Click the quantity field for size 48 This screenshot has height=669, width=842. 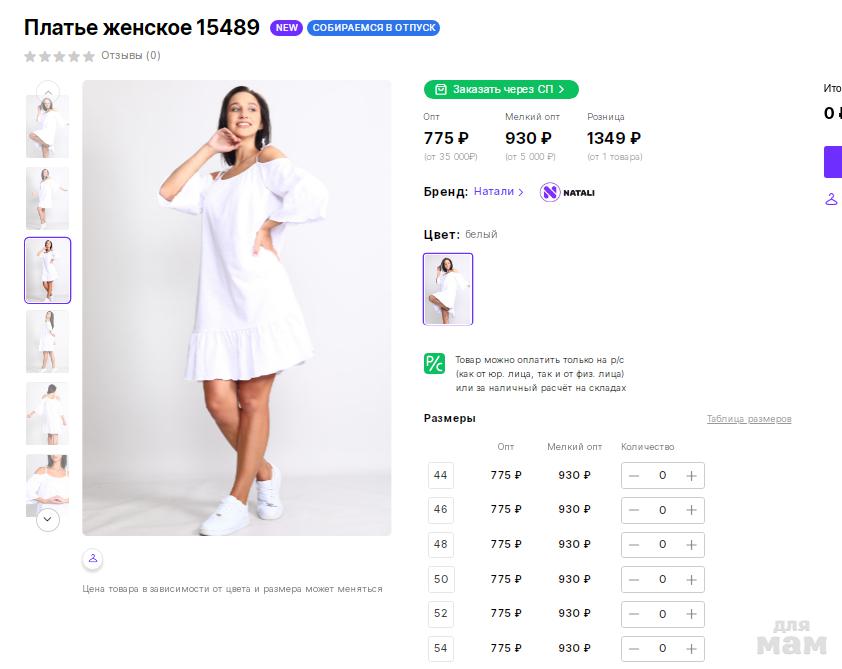click(x=662, y=545)
